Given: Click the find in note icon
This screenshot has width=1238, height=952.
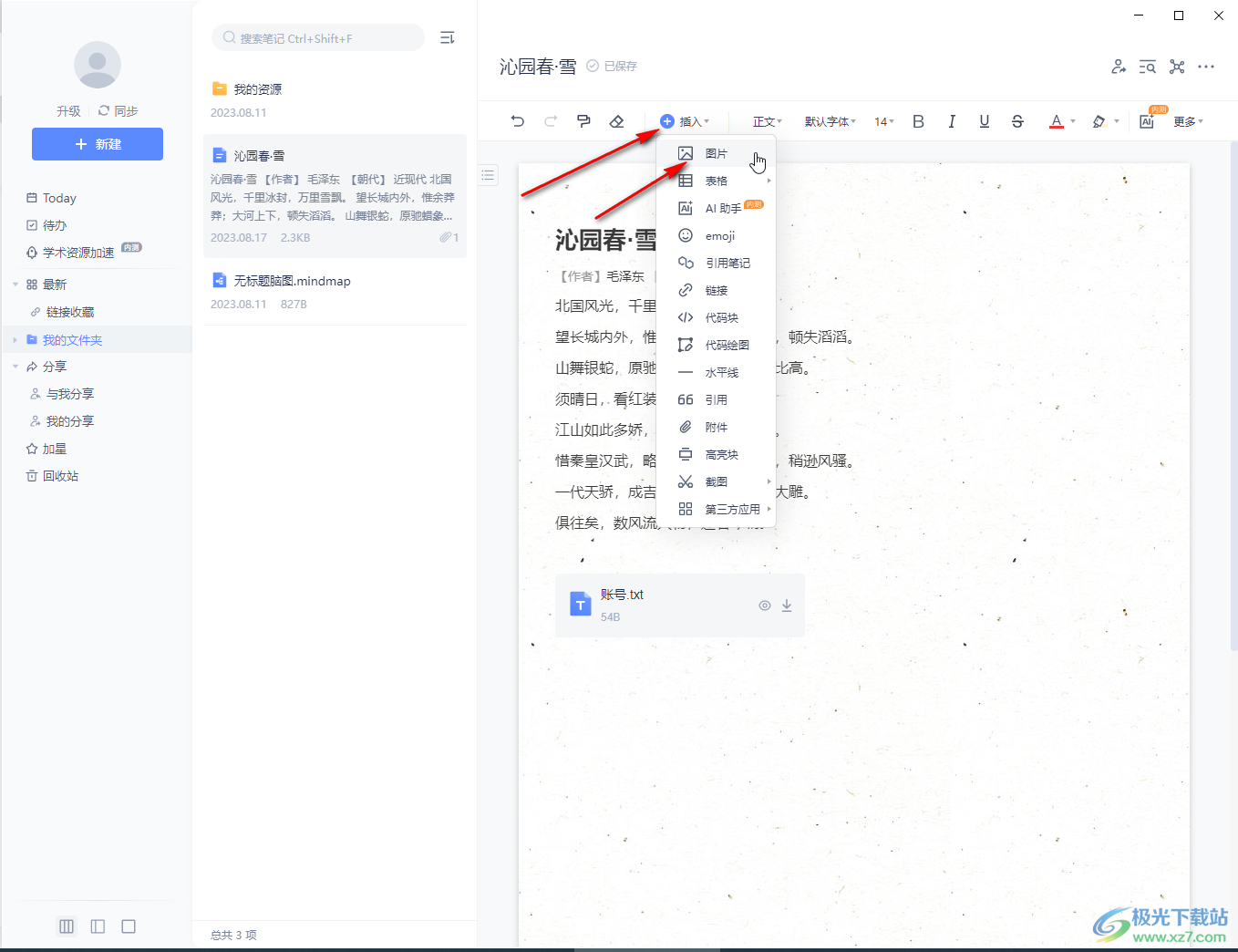Looking at the screenshot, I should (x=1148, y=67).
